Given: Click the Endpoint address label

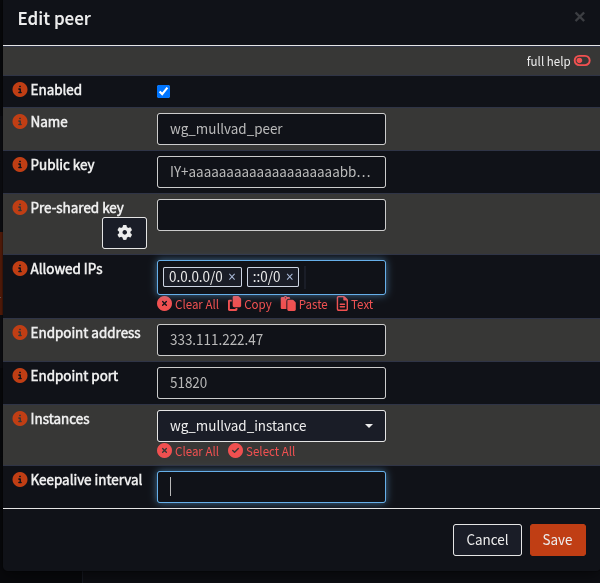Looking at the screenshot, I should [85, 333].
